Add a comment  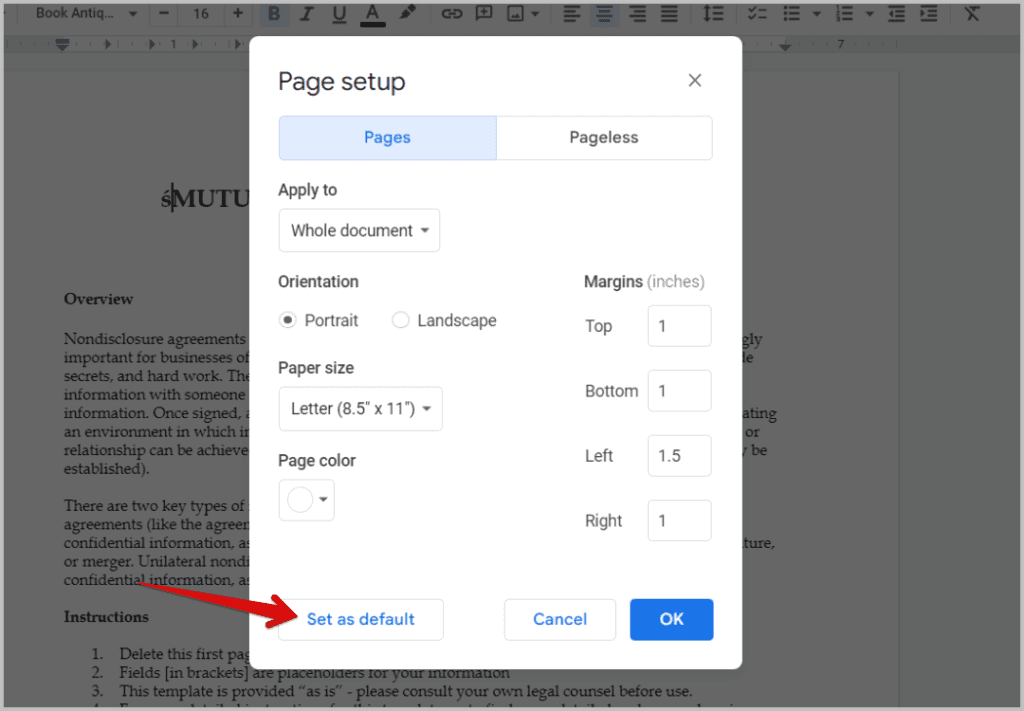tap(484, 14)
